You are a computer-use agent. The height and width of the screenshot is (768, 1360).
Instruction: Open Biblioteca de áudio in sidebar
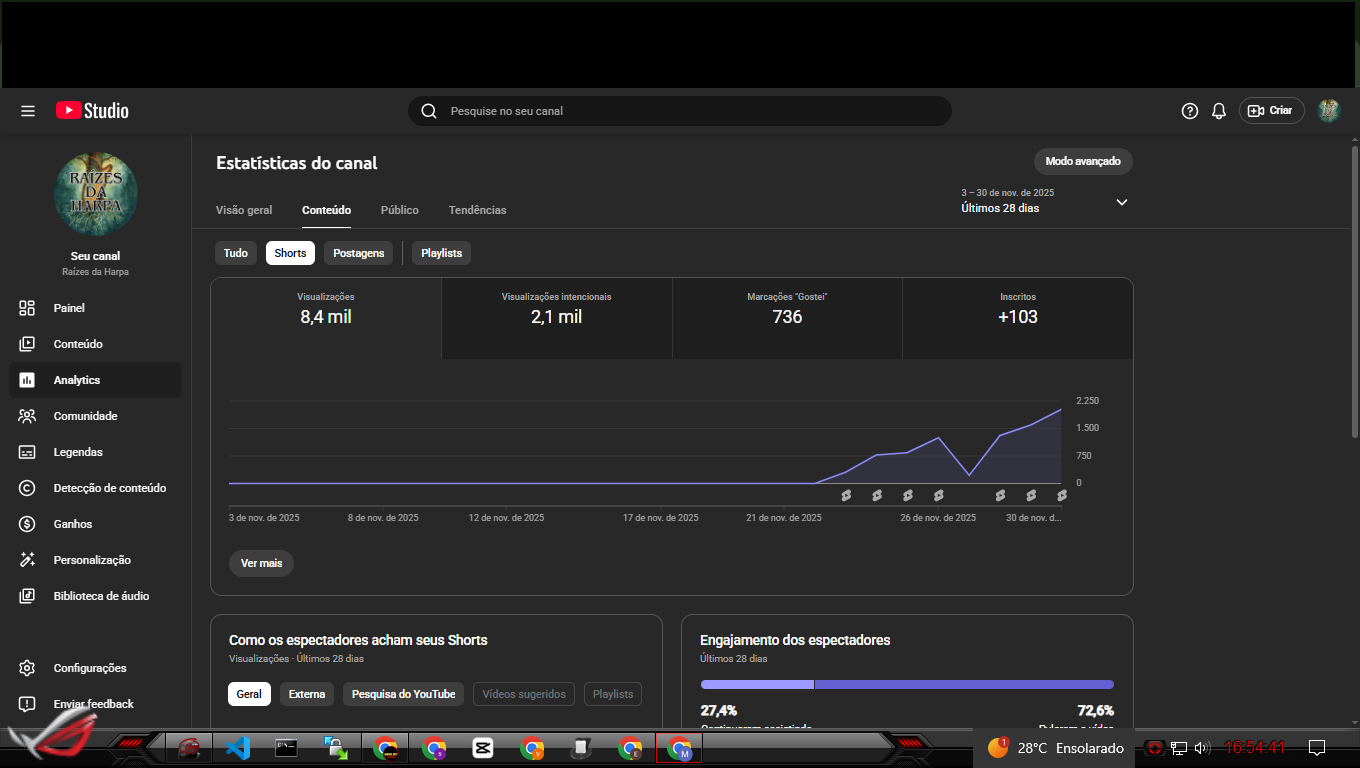101,596
